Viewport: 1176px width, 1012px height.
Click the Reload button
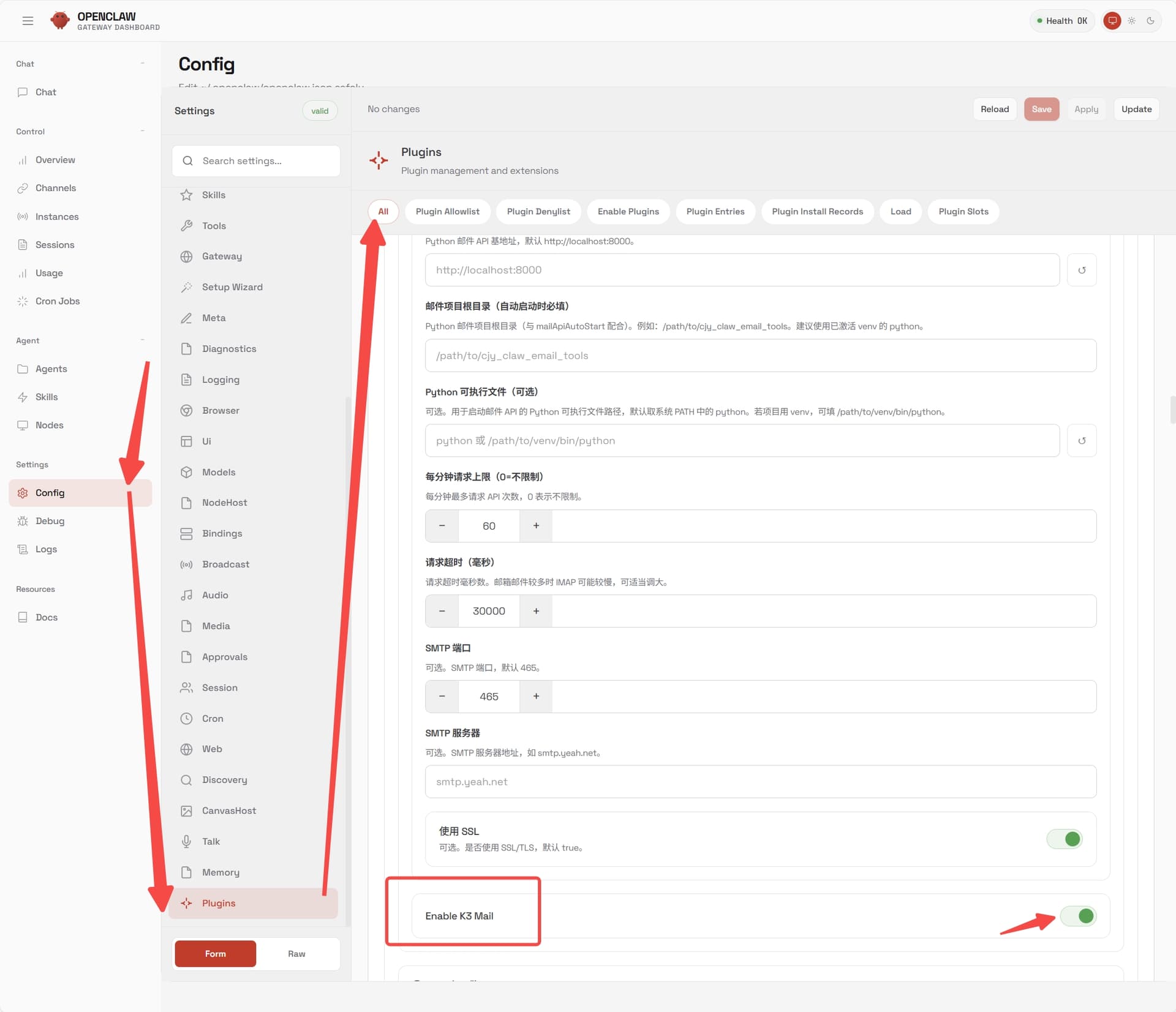(994, 110)
